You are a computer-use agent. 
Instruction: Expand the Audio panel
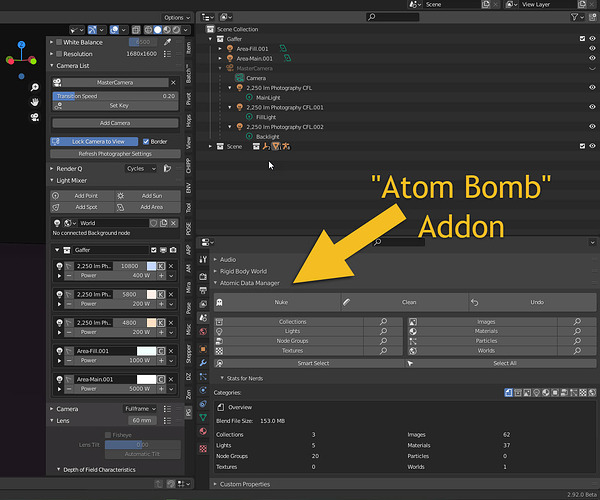point(215,259)
